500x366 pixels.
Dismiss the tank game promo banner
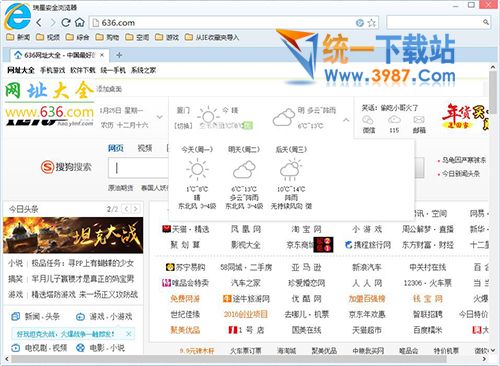pos(129,334)
